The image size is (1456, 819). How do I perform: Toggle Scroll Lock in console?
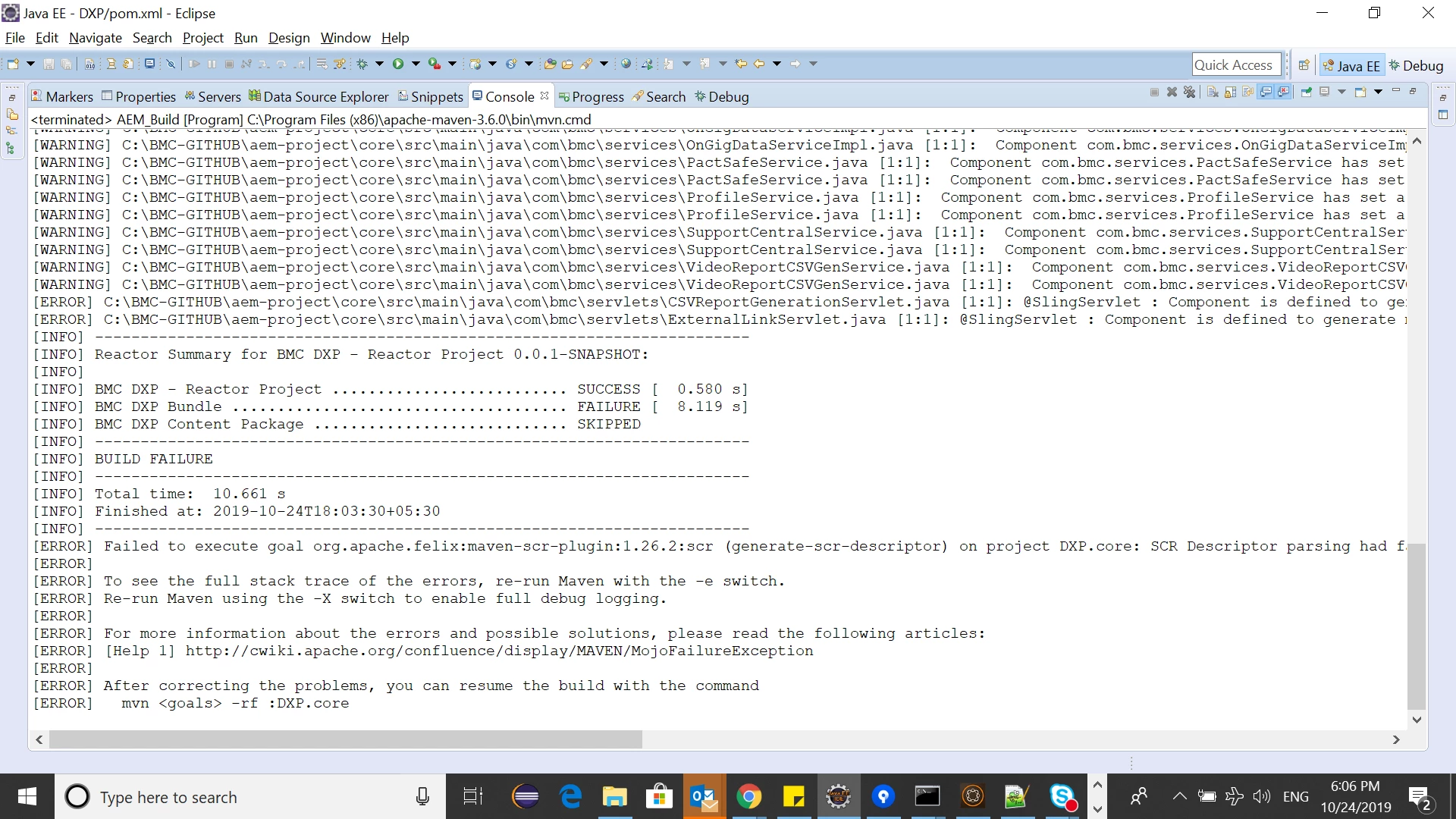tap(1230, 92)
